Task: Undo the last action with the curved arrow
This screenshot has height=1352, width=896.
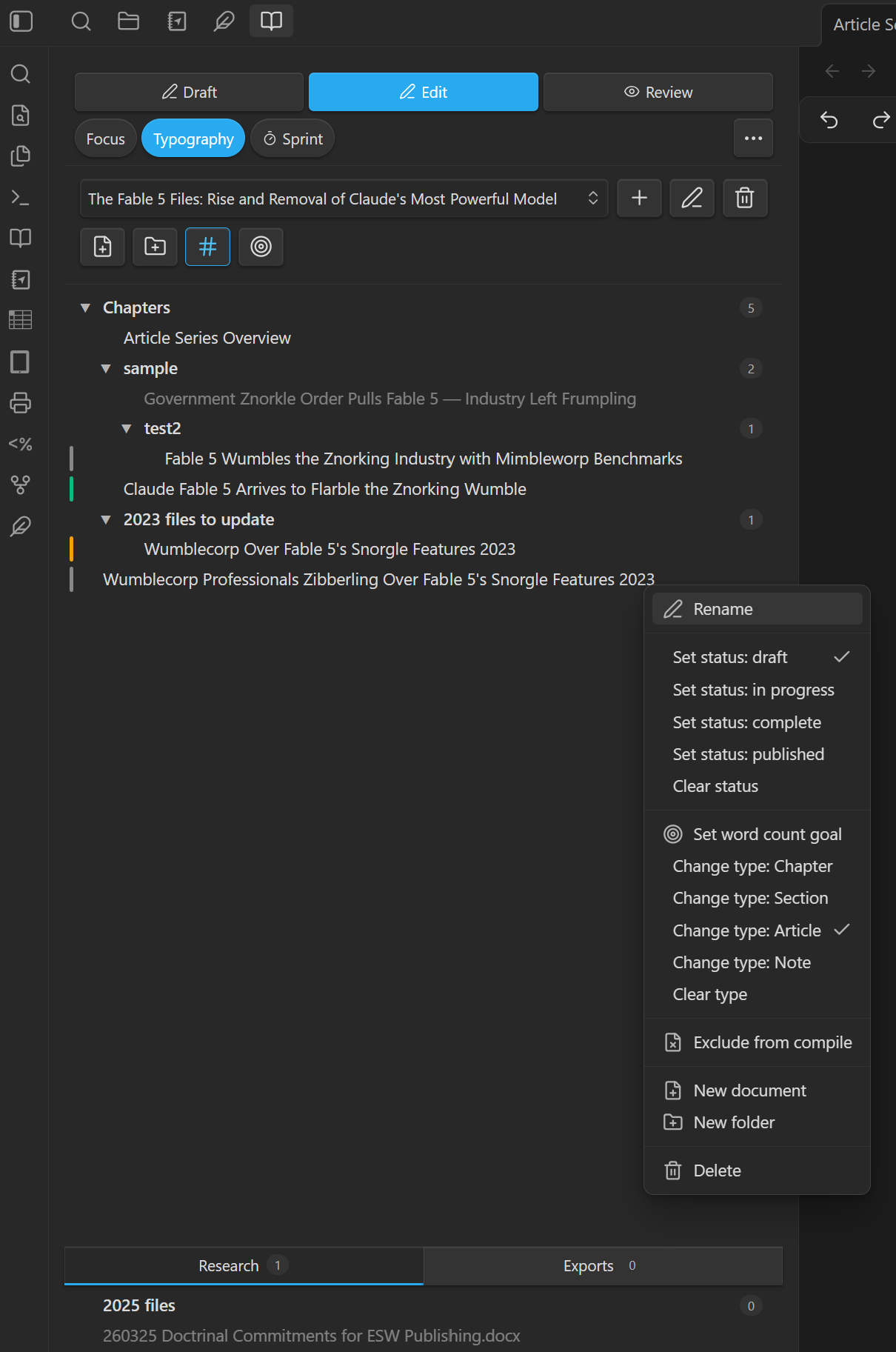Action: click(829, 119)
